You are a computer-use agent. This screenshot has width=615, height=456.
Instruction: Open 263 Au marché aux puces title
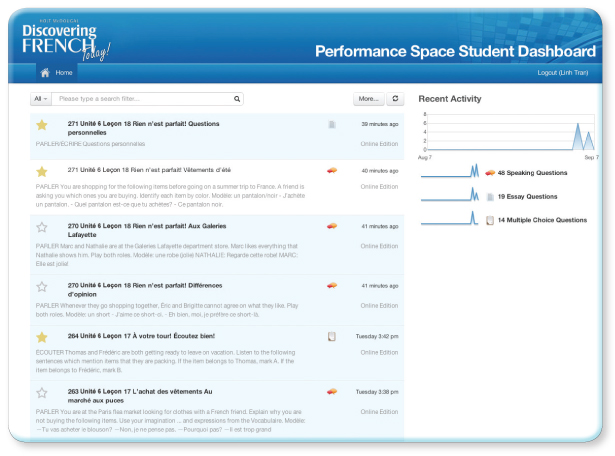pos(140,396)
